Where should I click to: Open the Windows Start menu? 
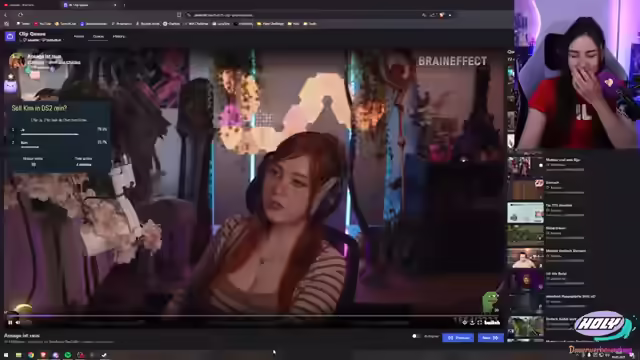click(6, 355)
